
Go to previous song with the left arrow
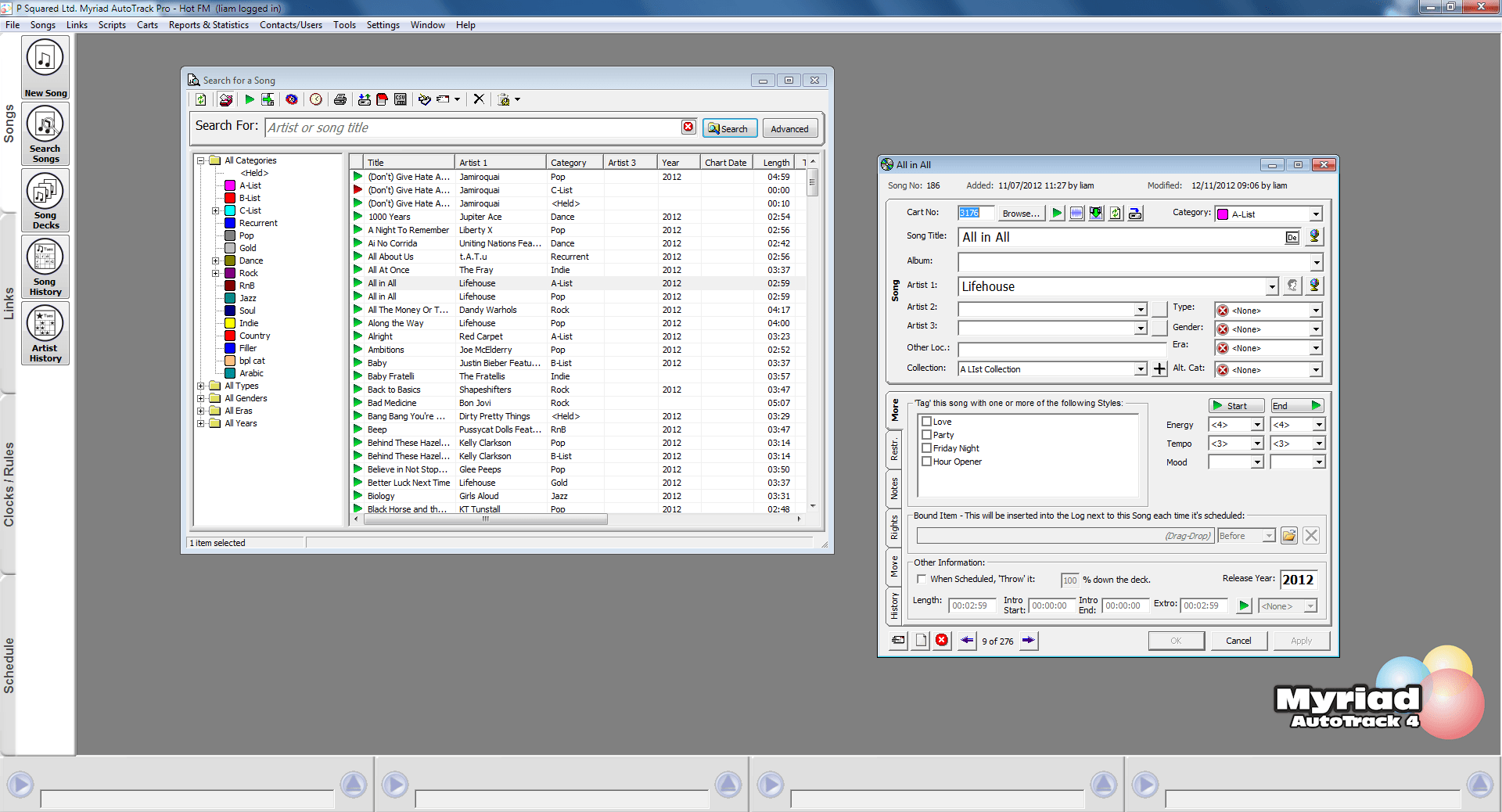point(967,640)
